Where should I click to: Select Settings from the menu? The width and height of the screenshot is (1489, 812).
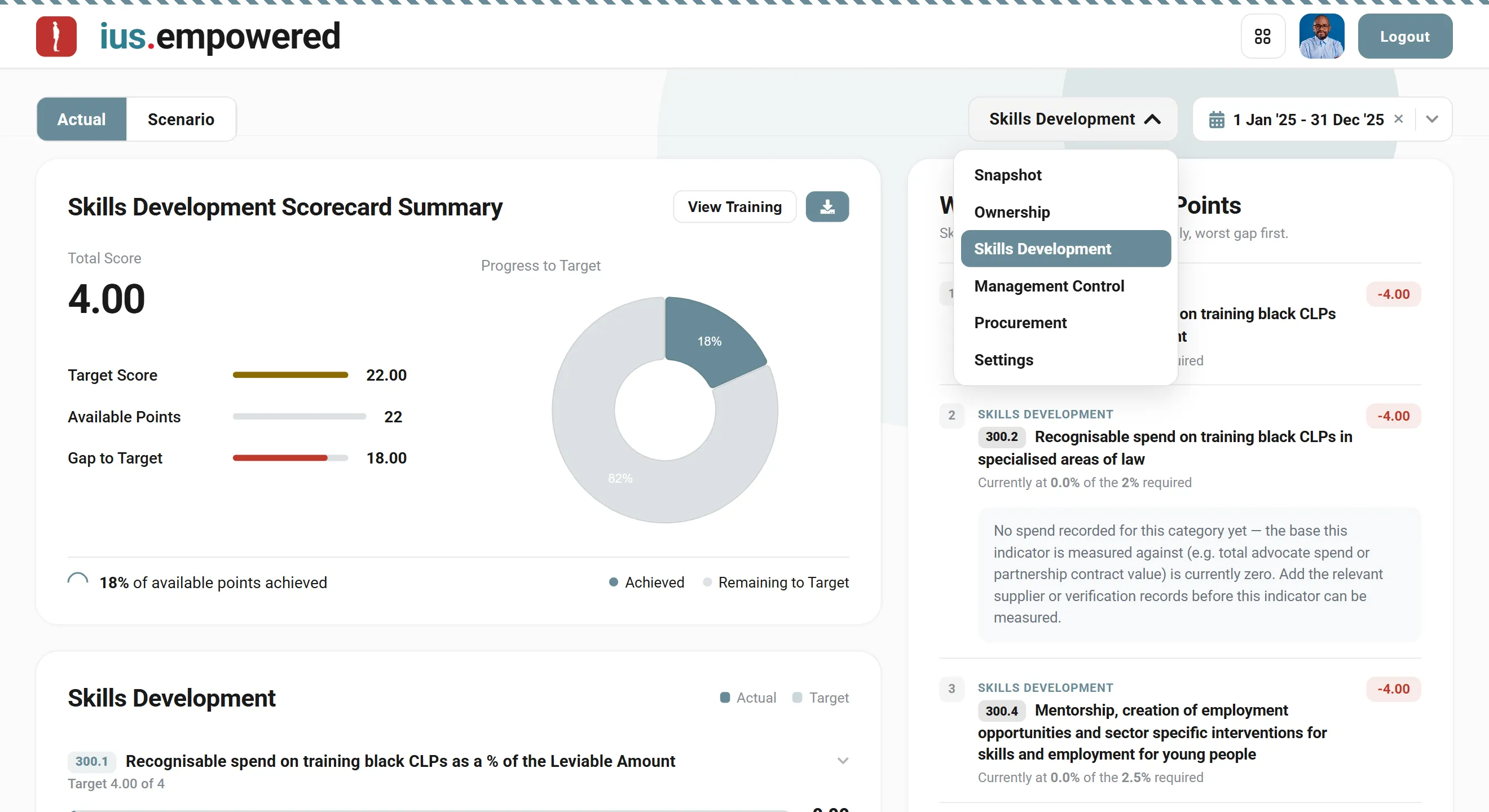click(x=1065, y=359)
